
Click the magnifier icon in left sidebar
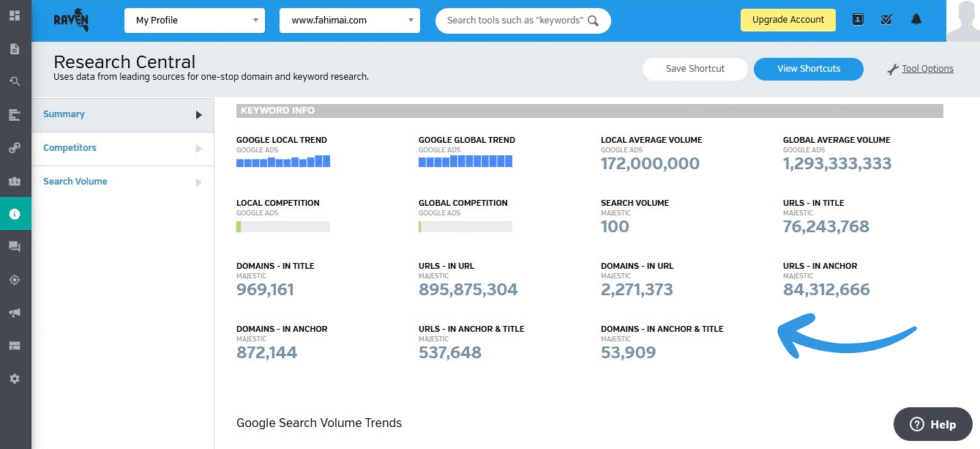click(x=14, y=82)
